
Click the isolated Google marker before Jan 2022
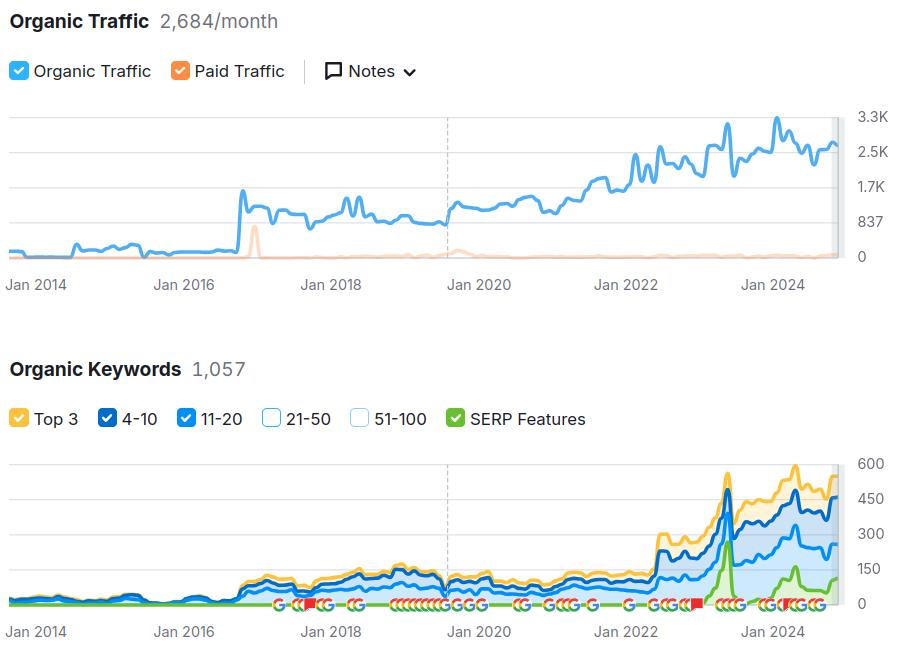coord(628,605)
